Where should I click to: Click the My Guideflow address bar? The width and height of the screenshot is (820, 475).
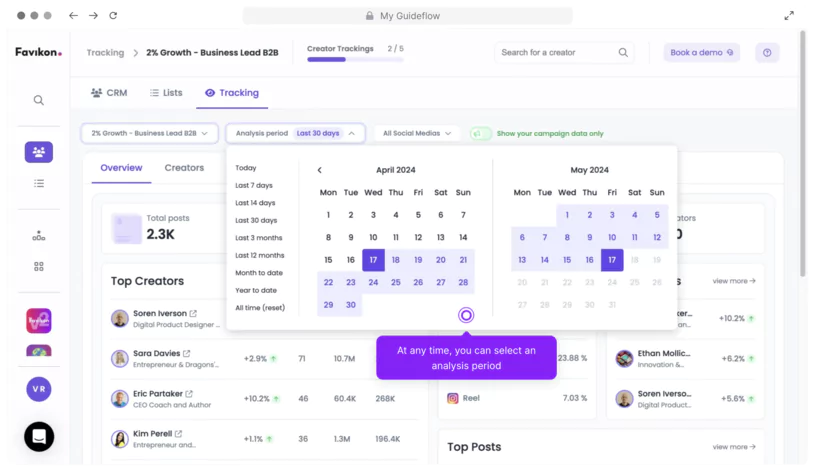[407, 16]
